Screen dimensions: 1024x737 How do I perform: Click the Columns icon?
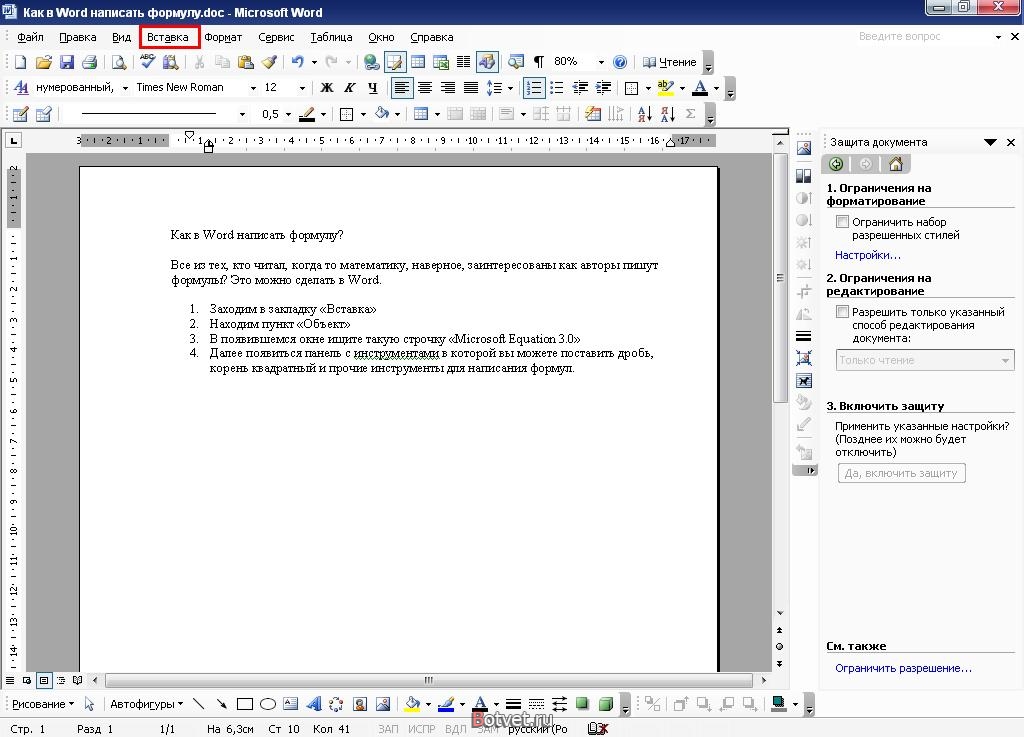464,62
